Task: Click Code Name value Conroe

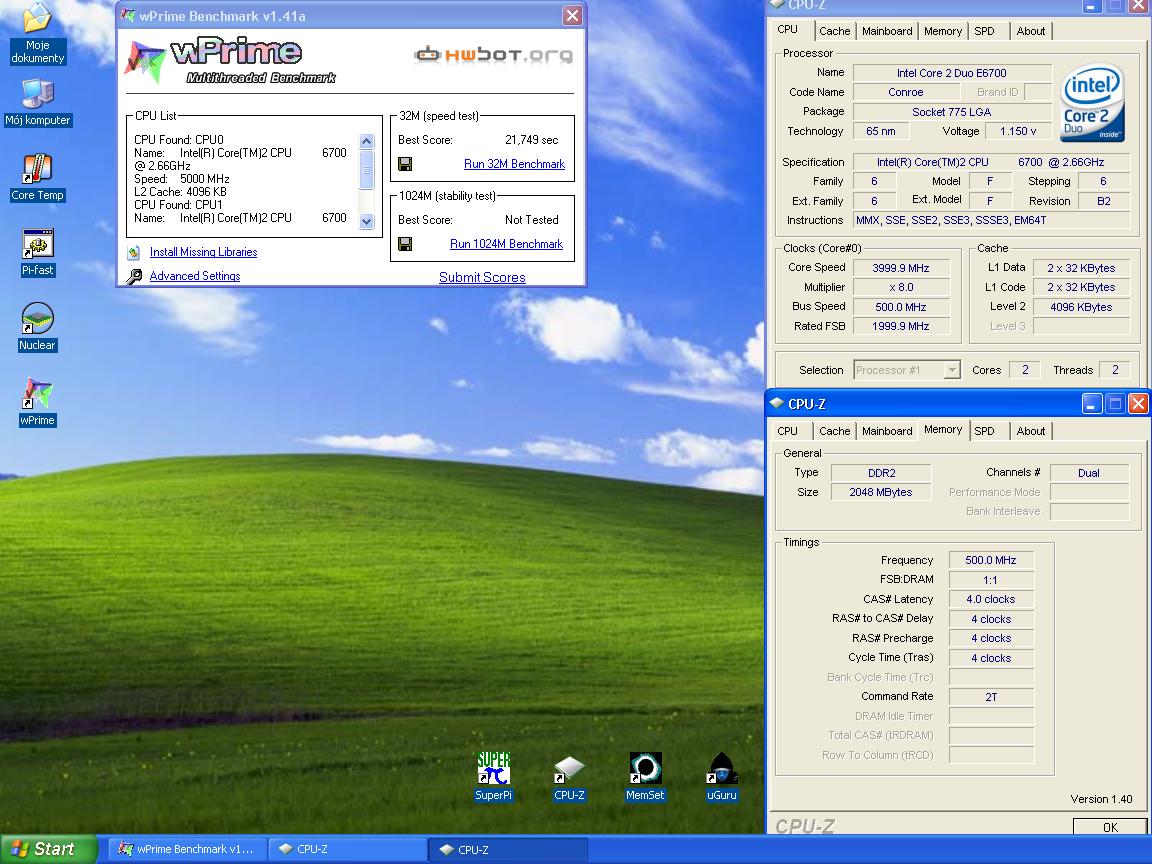Action: click(x=905, y=92)
